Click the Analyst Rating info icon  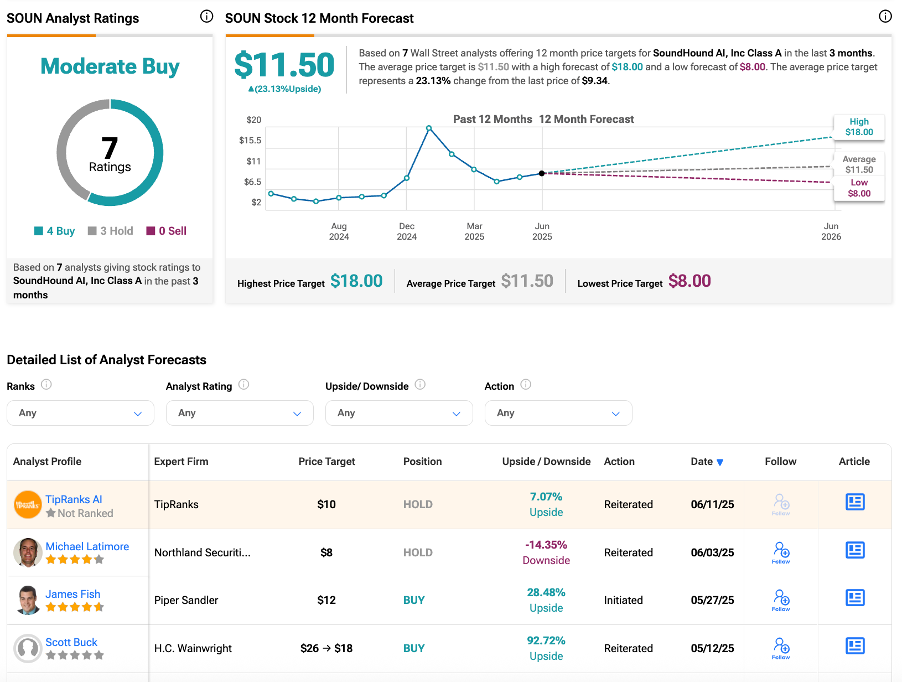(244, 385)
